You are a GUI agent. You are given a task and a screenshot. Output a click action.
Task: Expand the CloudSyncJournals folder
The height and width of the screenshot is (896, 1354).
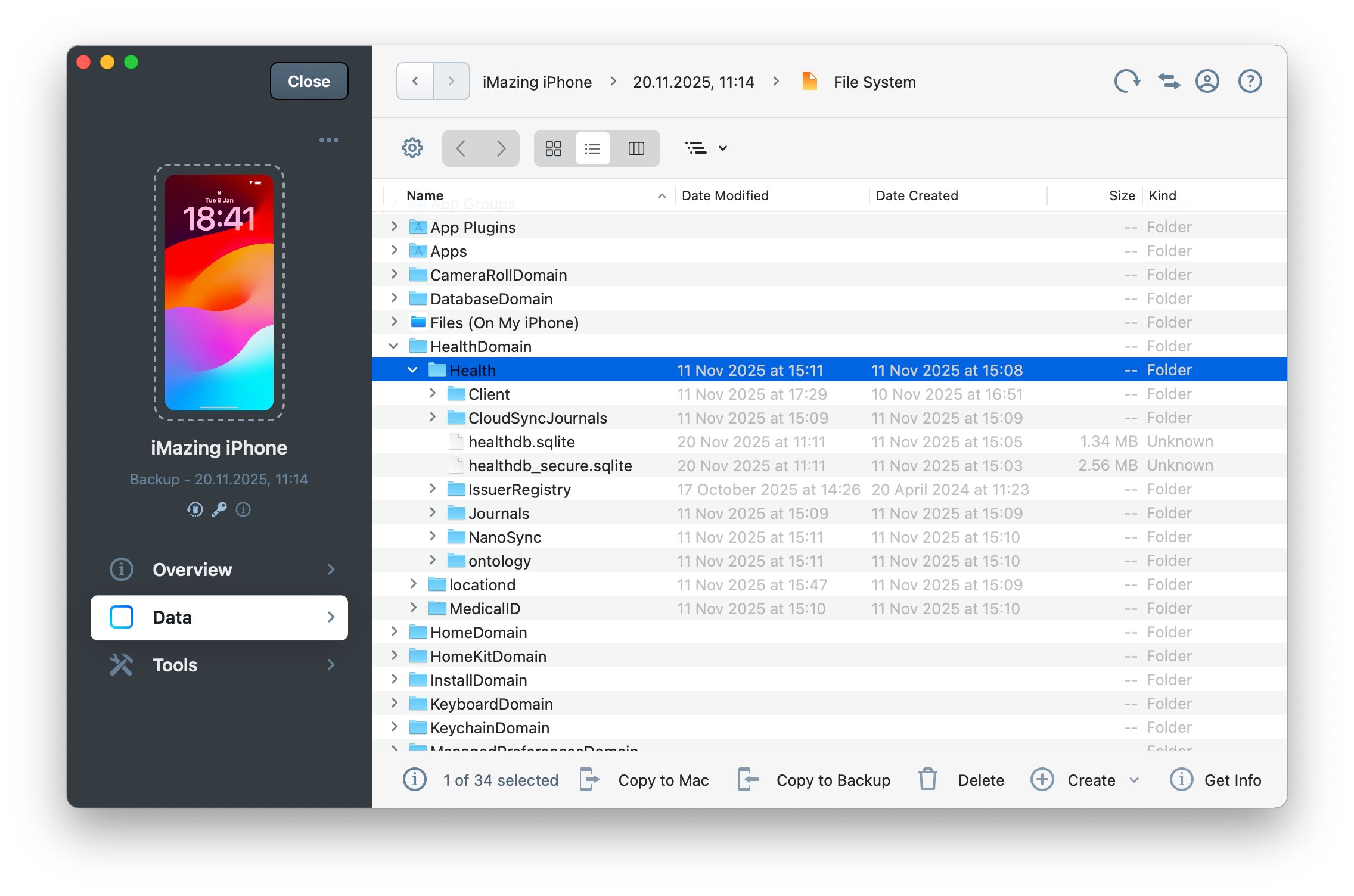(432, 417)
